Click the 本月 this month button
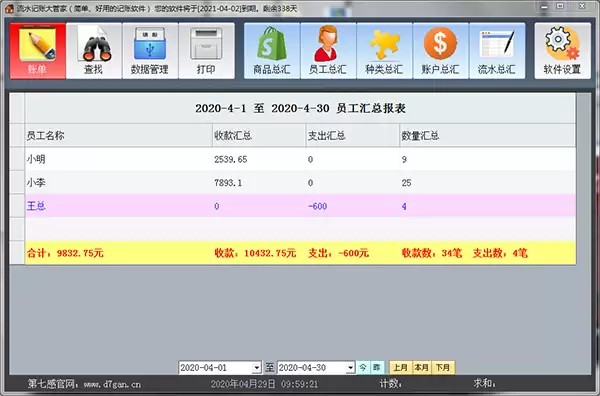This screenshot has width=600, height=396. pos(421,368)
